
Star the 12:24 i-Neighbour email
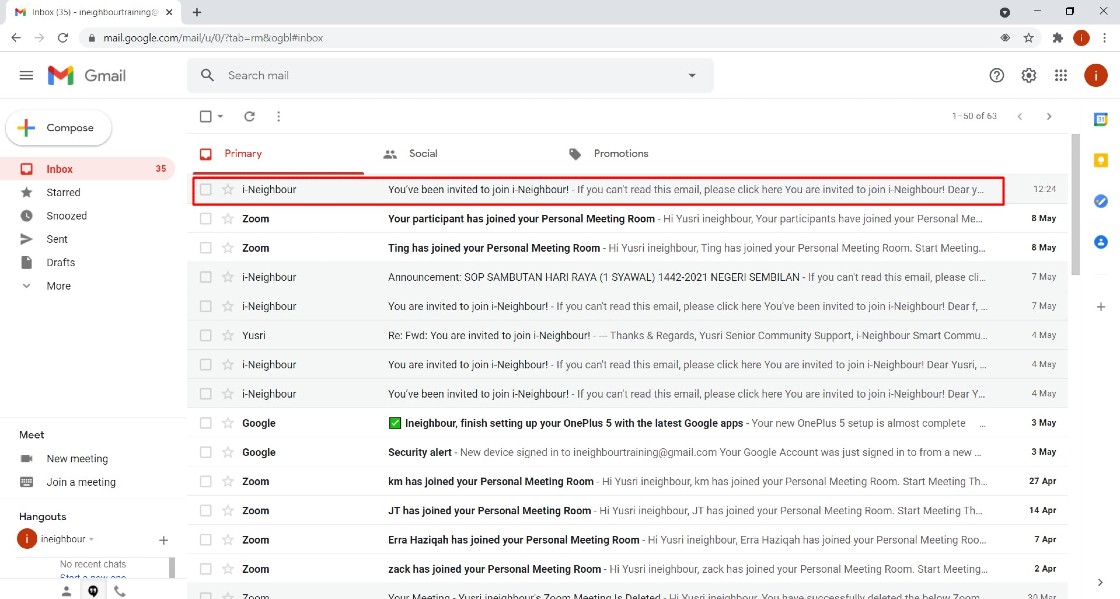228,189
